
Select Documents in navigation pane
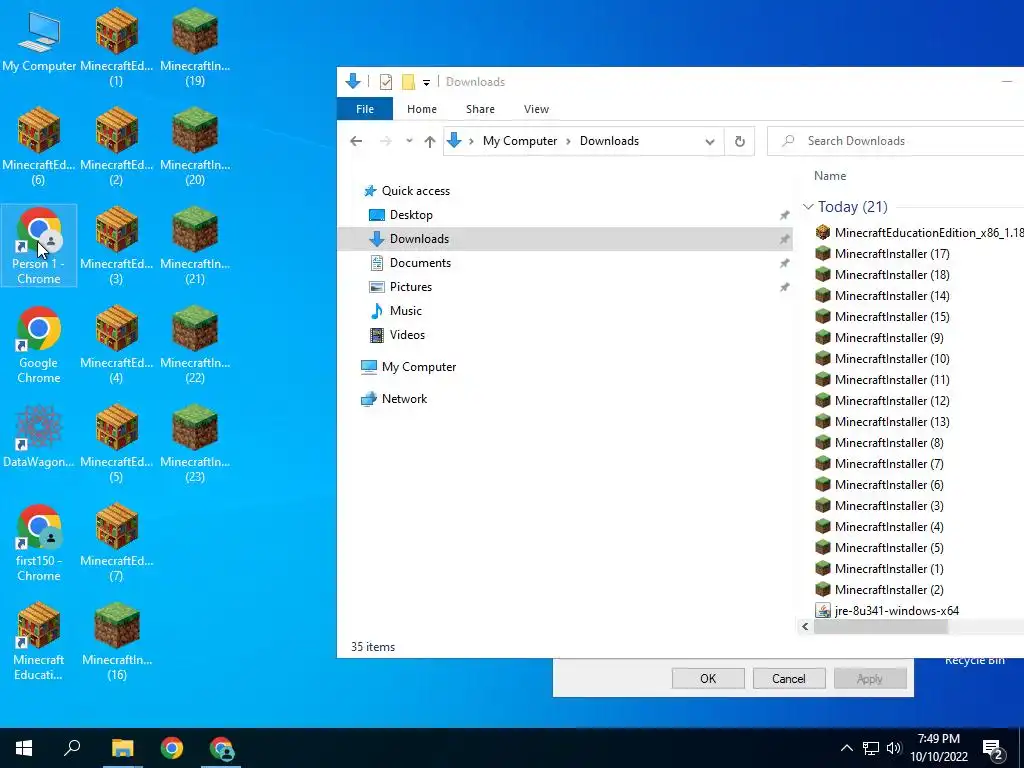click(x=420, y=263)
